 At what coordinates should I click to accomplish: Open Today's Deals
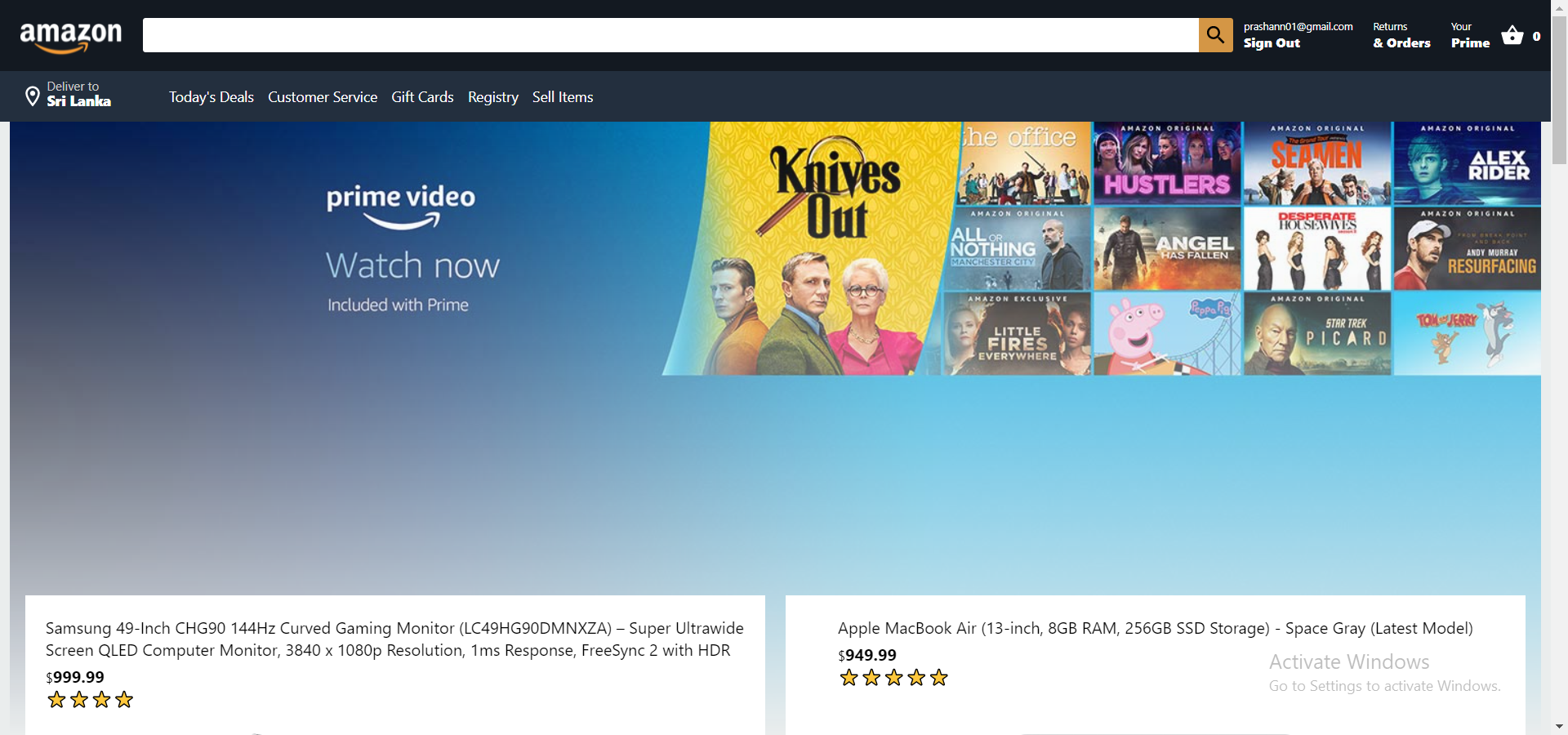212,97
